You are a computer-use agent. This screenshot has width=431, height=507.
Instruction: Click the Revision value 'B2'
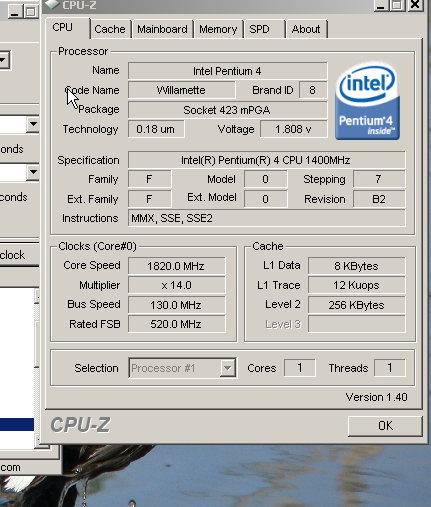pos(379,199)
